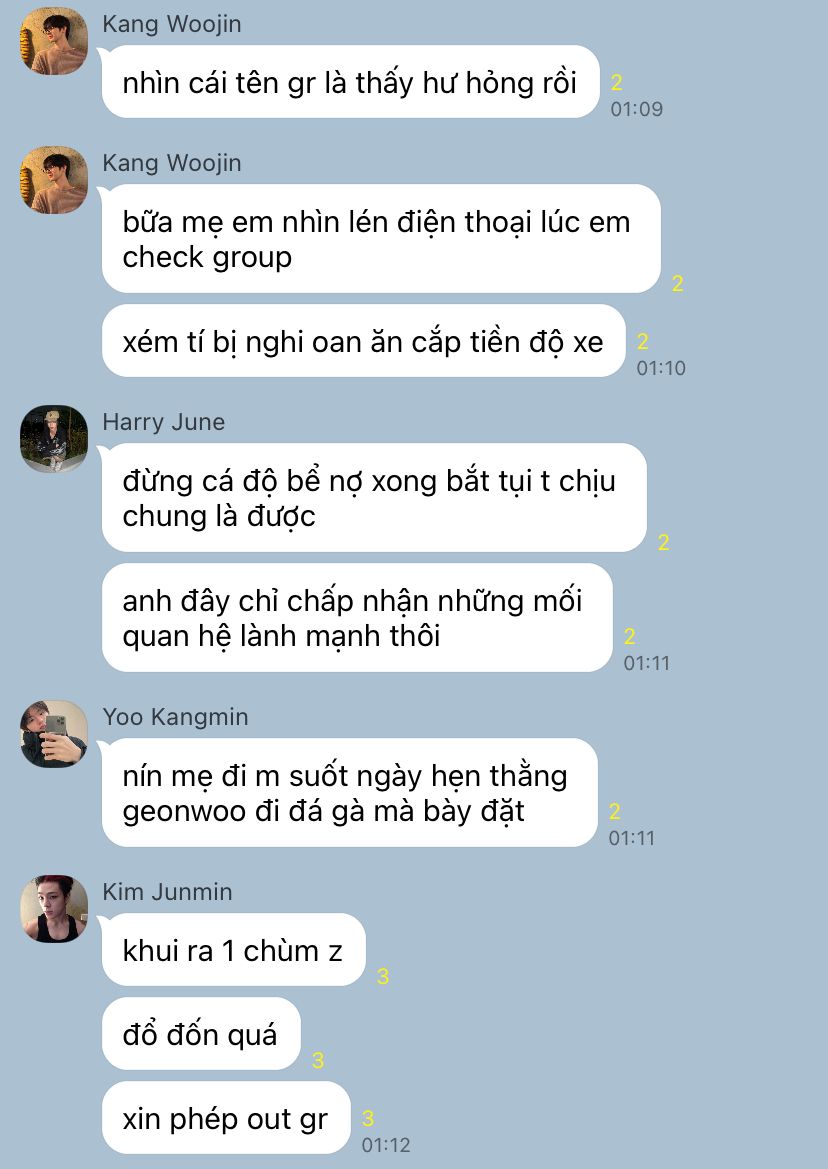Tap Yoo Kangmin's selfie avatar

pos(54,734)
